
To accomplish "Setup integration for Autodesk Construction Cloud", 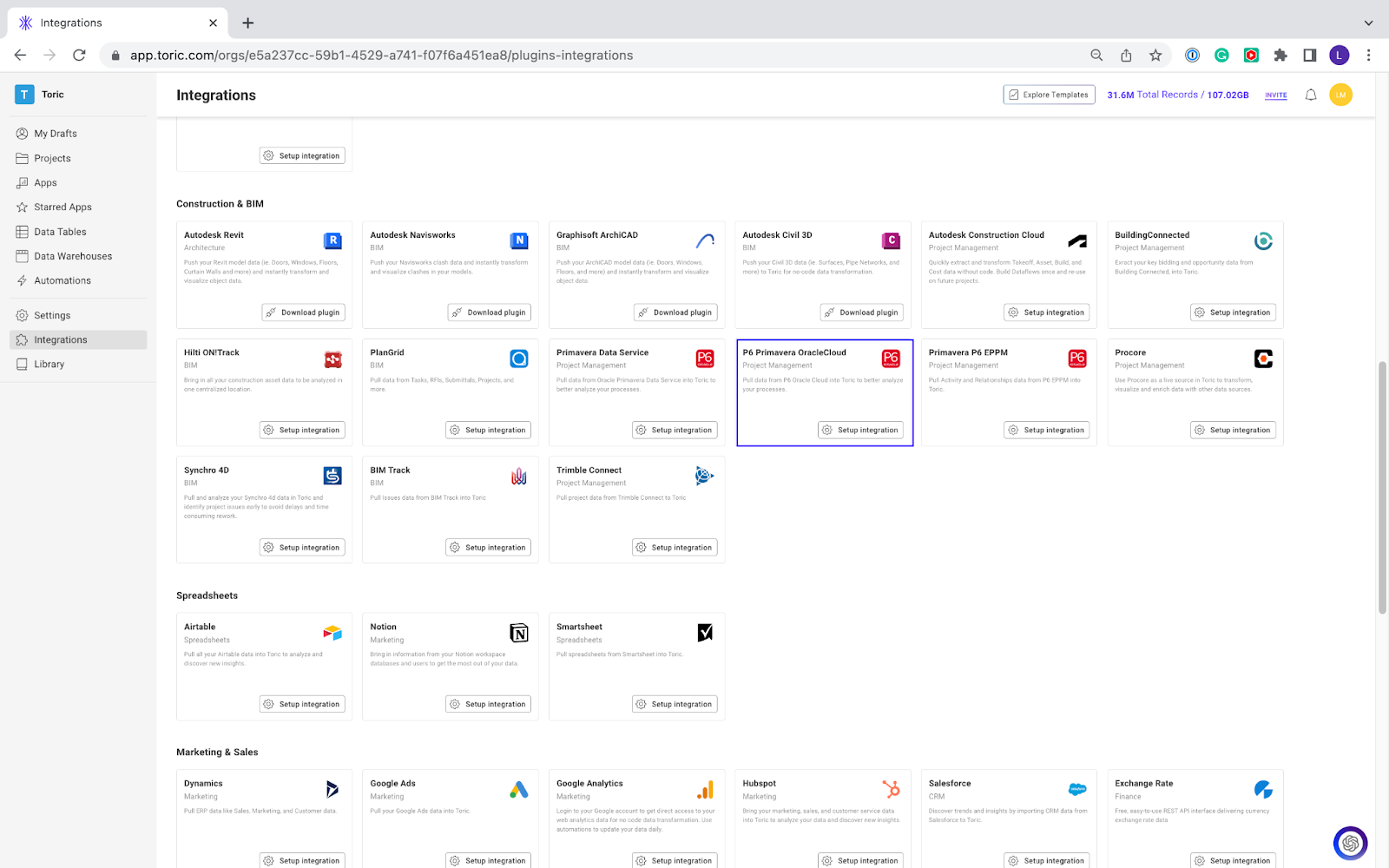I will pos(1047,312).
